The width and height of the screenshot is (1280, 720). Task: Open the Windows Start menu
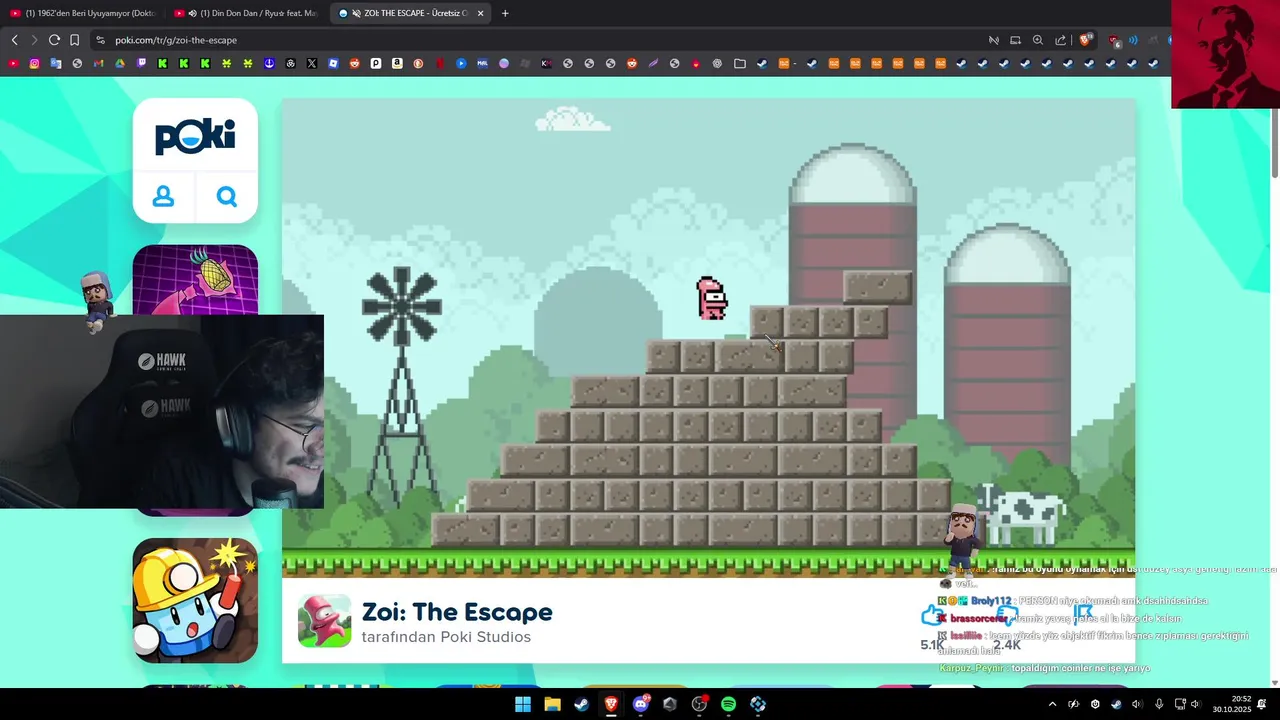pyautogui.click(x=523, y=704)
